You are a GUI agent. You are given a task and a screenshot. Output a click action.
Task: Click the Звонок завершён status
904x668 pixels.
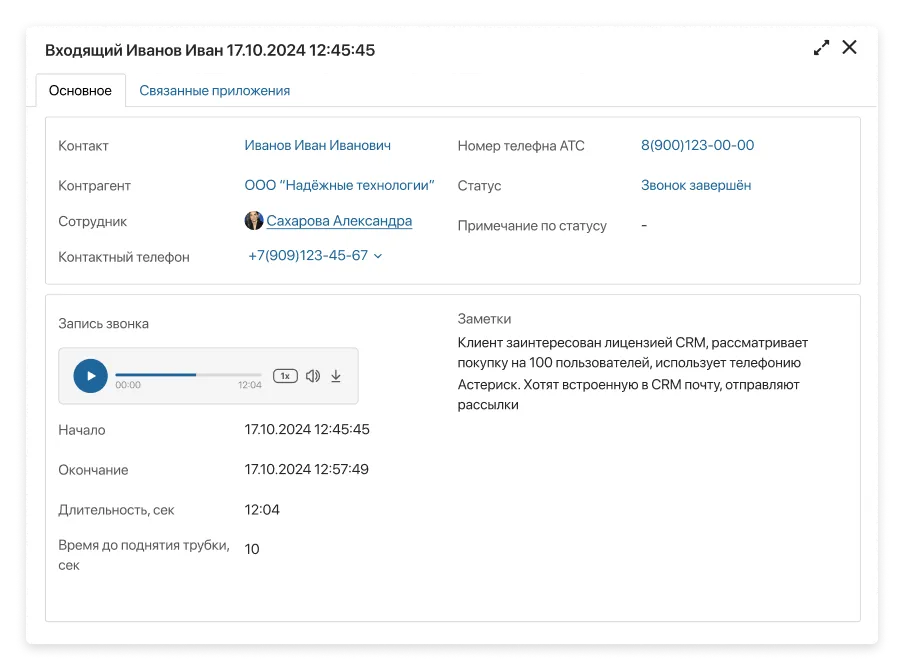[695, 185]
